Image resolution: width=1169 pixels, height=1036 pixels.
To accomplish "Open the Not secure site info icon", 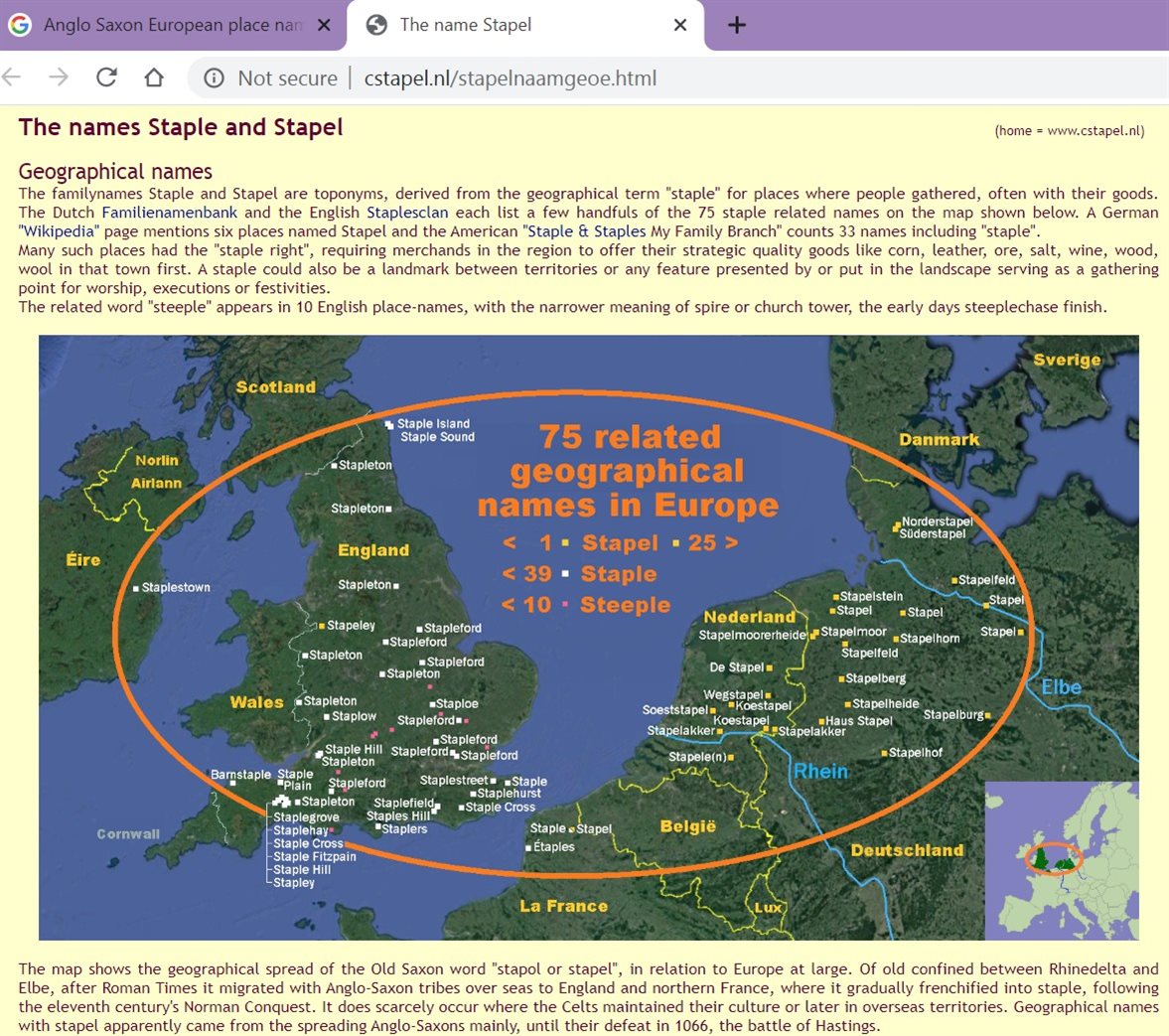I will tap(214, 78).
